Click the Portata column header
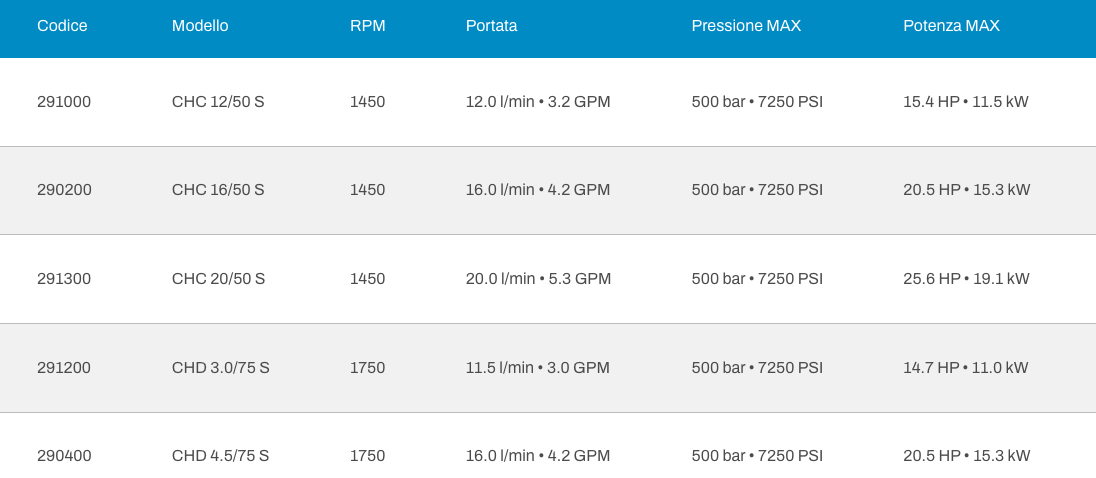The image size is (1096, 478). click(491, 26)
